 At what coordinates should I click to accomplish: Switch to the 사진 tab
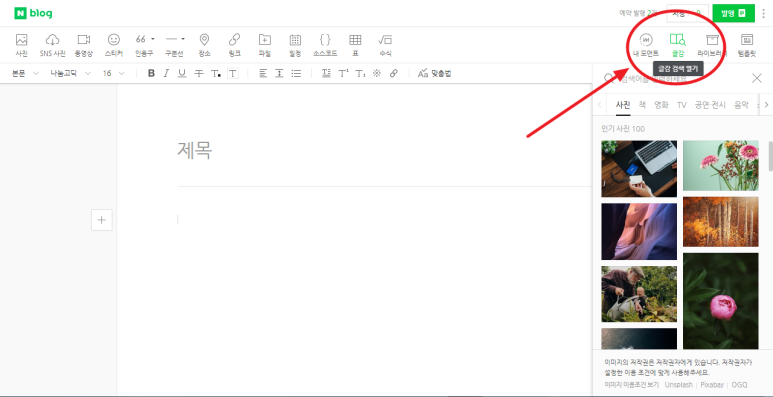coord(623,105)
